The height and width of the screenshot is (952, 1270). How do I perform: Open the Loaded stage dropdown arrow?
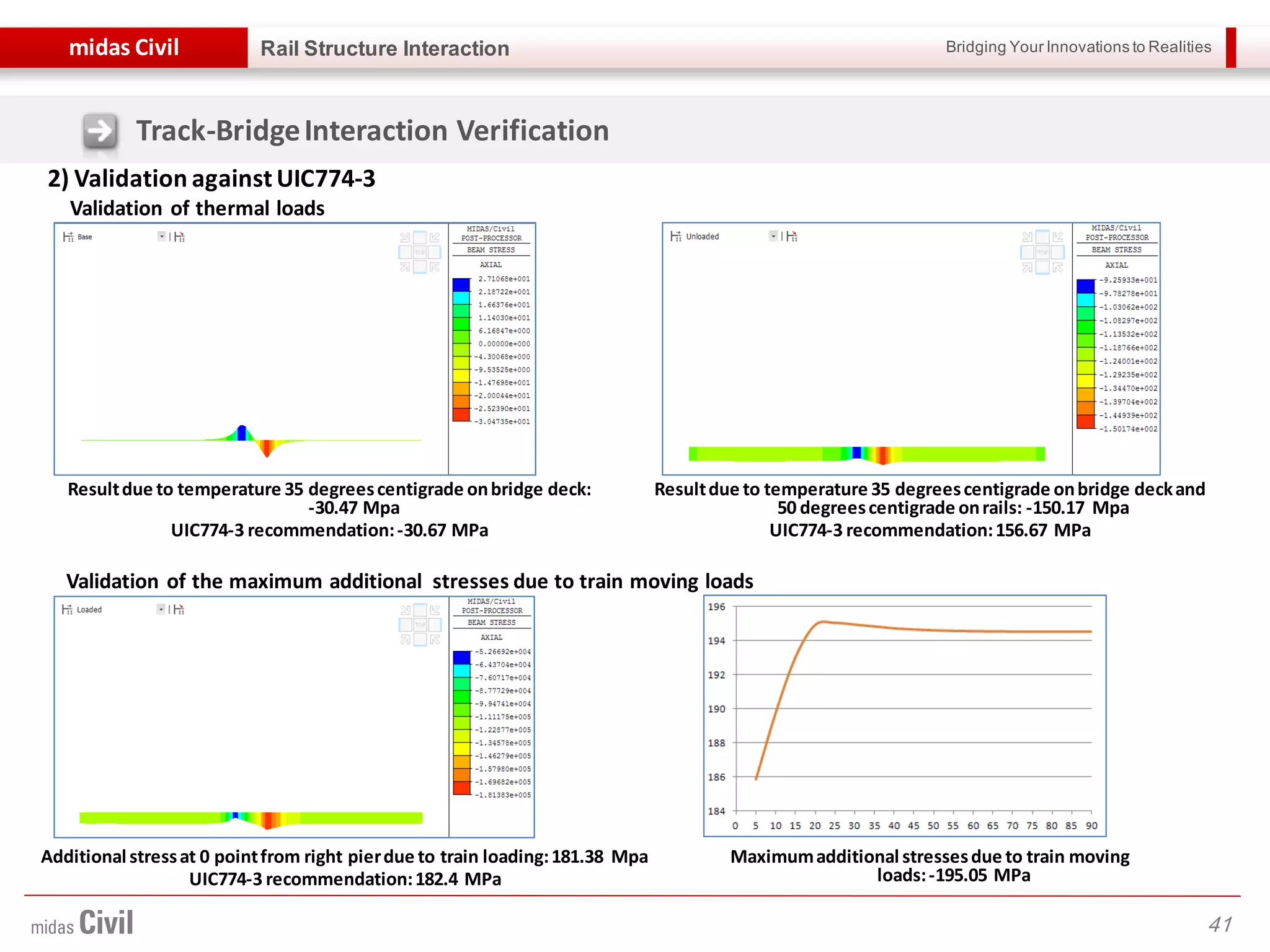pyautogui.click(x=161, y=609)
